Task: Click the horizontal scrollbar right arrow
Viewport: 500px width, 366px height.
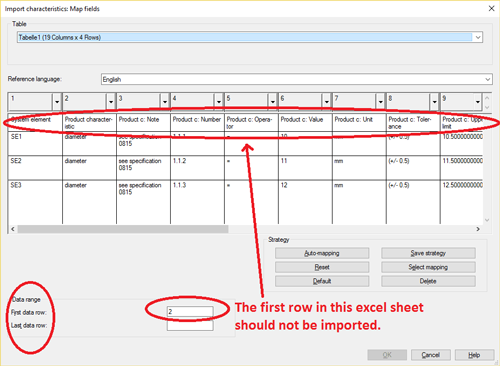Action: coord(478,229)
